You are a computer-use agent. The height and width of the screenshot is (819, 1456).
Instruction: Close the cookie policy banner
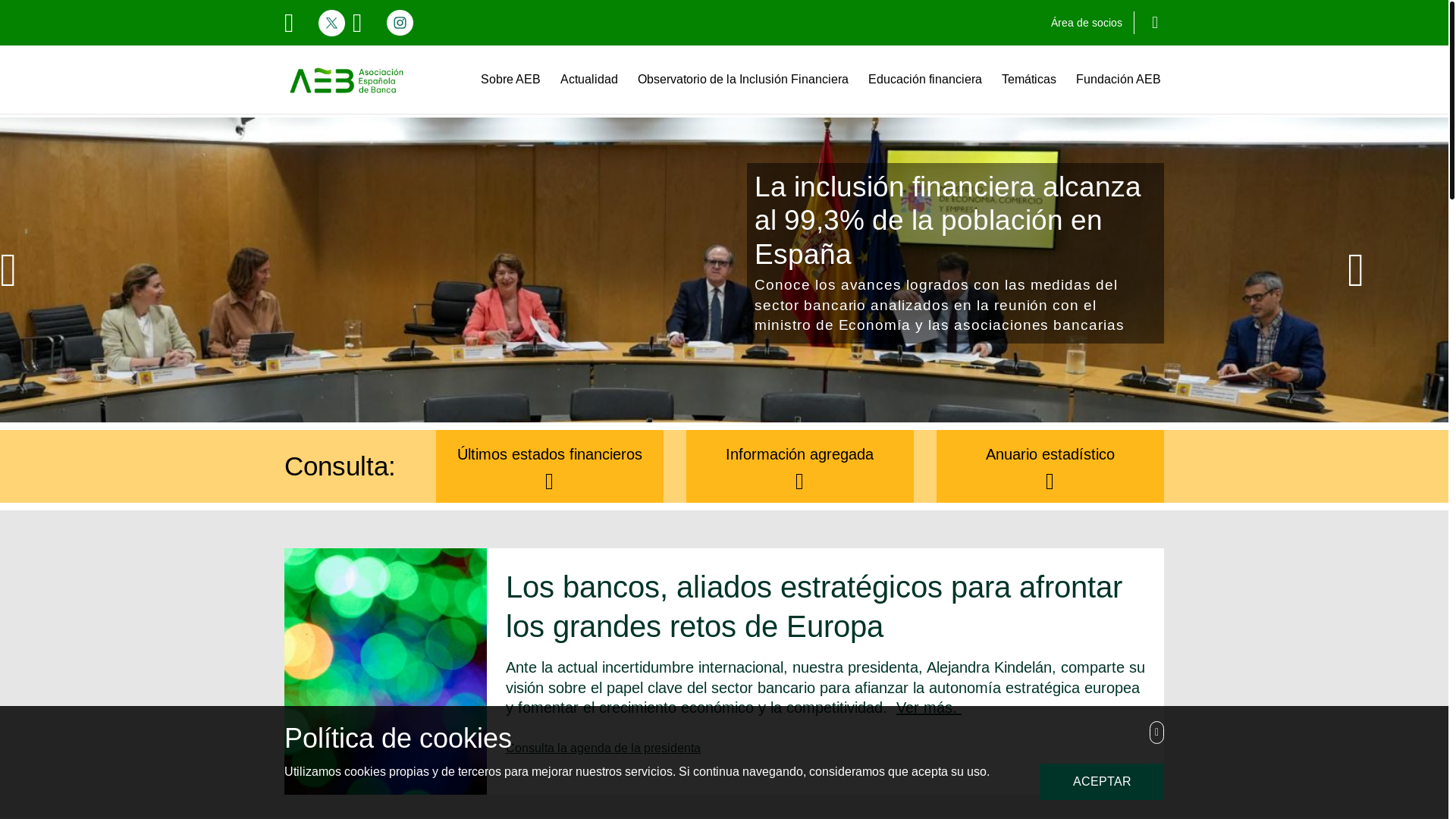[1156, 733]
